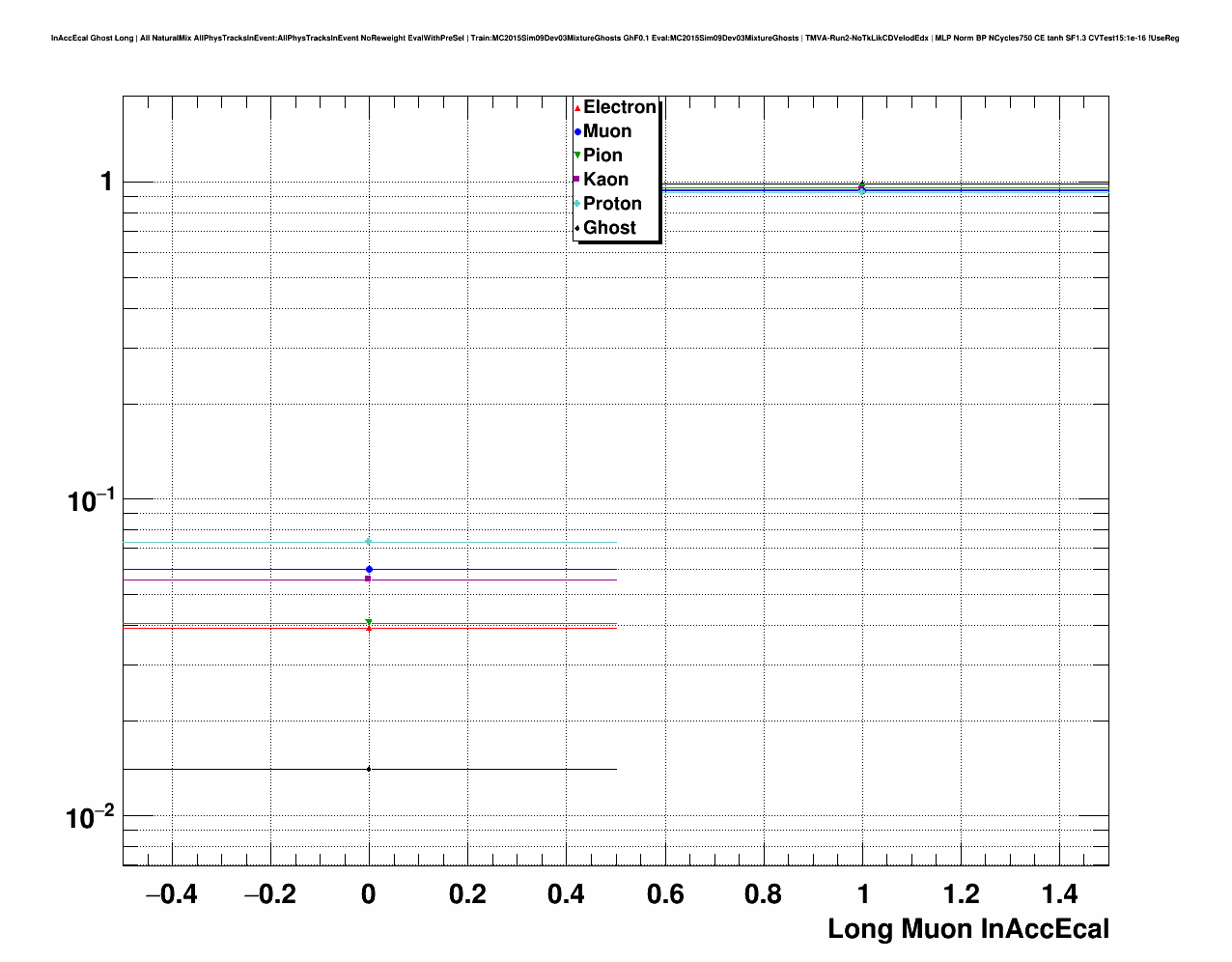Click the black Ghost marker in legend
The width and height of the screenshot is (1232, 962).
(x=577, y=228)
